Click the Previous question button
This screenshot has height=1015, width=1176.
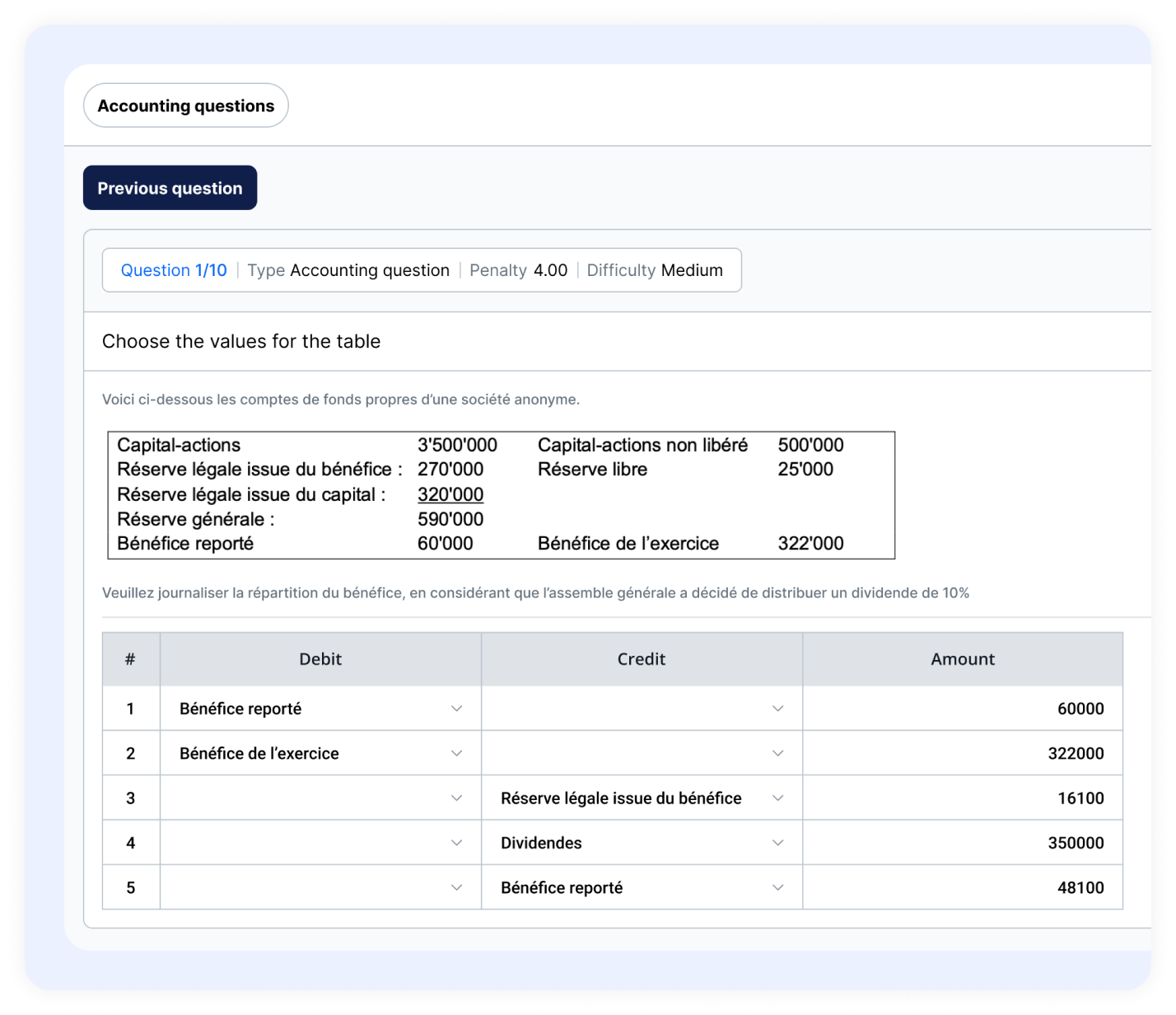[170, 188]
